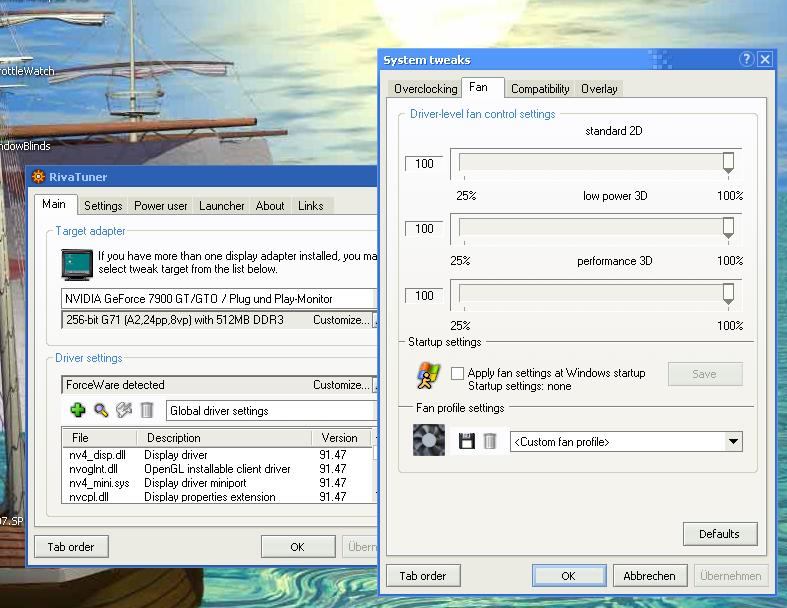Switch to the Overclocking tab
Image resolution: width=787 pixels, height=608 pixels.
(426, 89)
